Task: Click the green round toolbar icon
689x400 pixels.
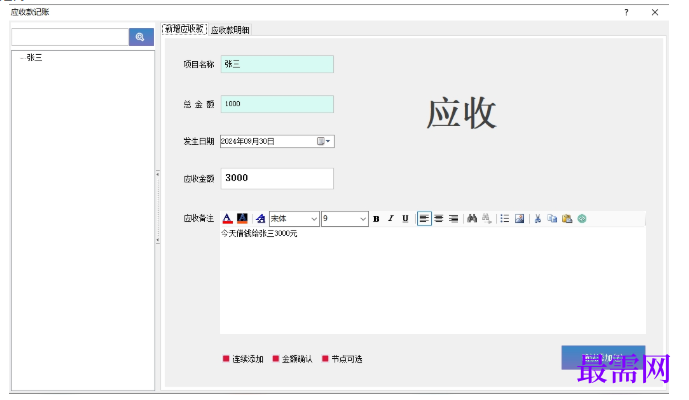Action: pyautogui.click(x=582, y=218)
